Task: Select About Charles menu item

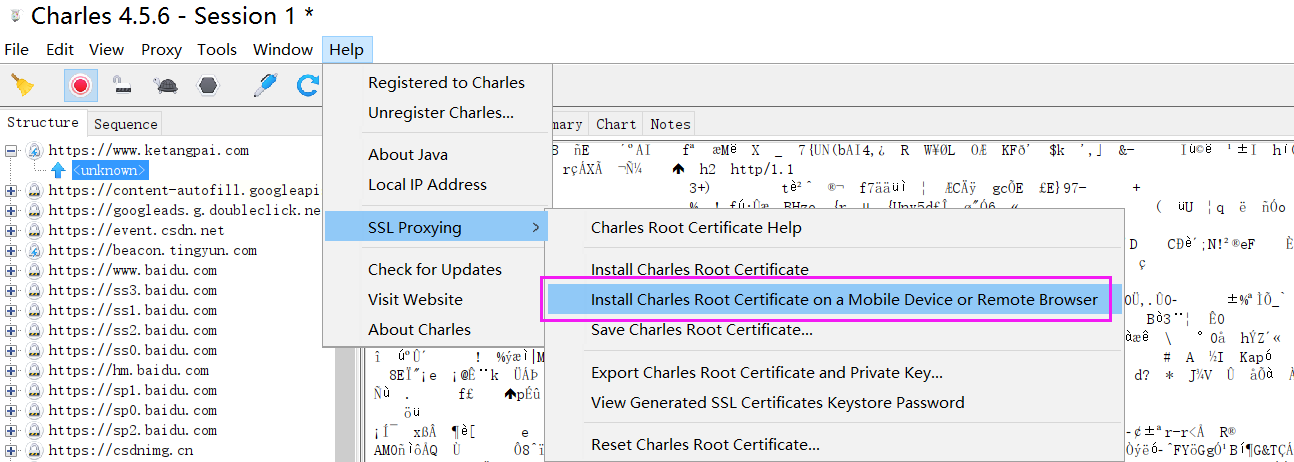Action: point(419,329)
